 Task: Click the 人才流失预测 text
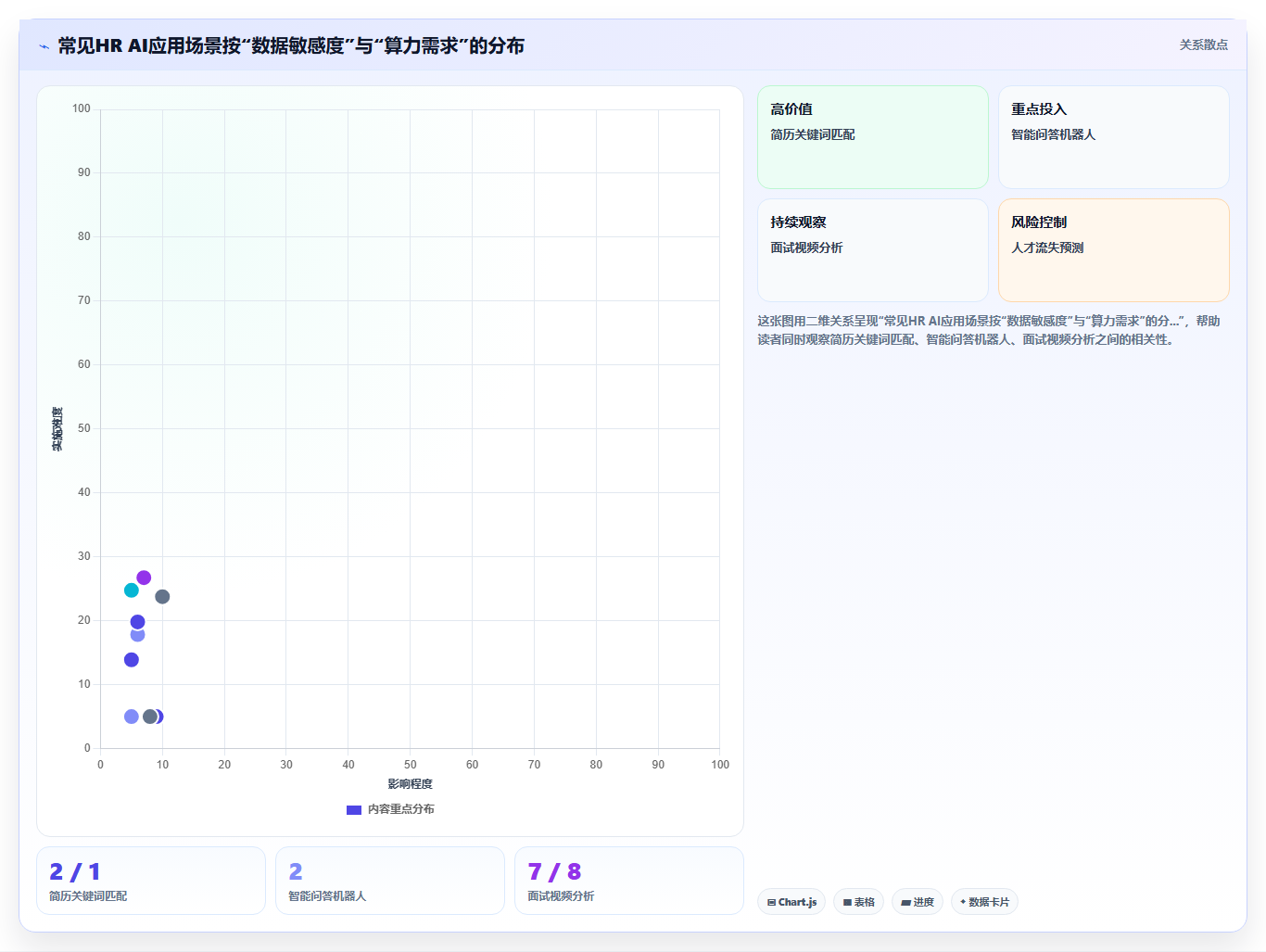click(x=1047, y=248)
